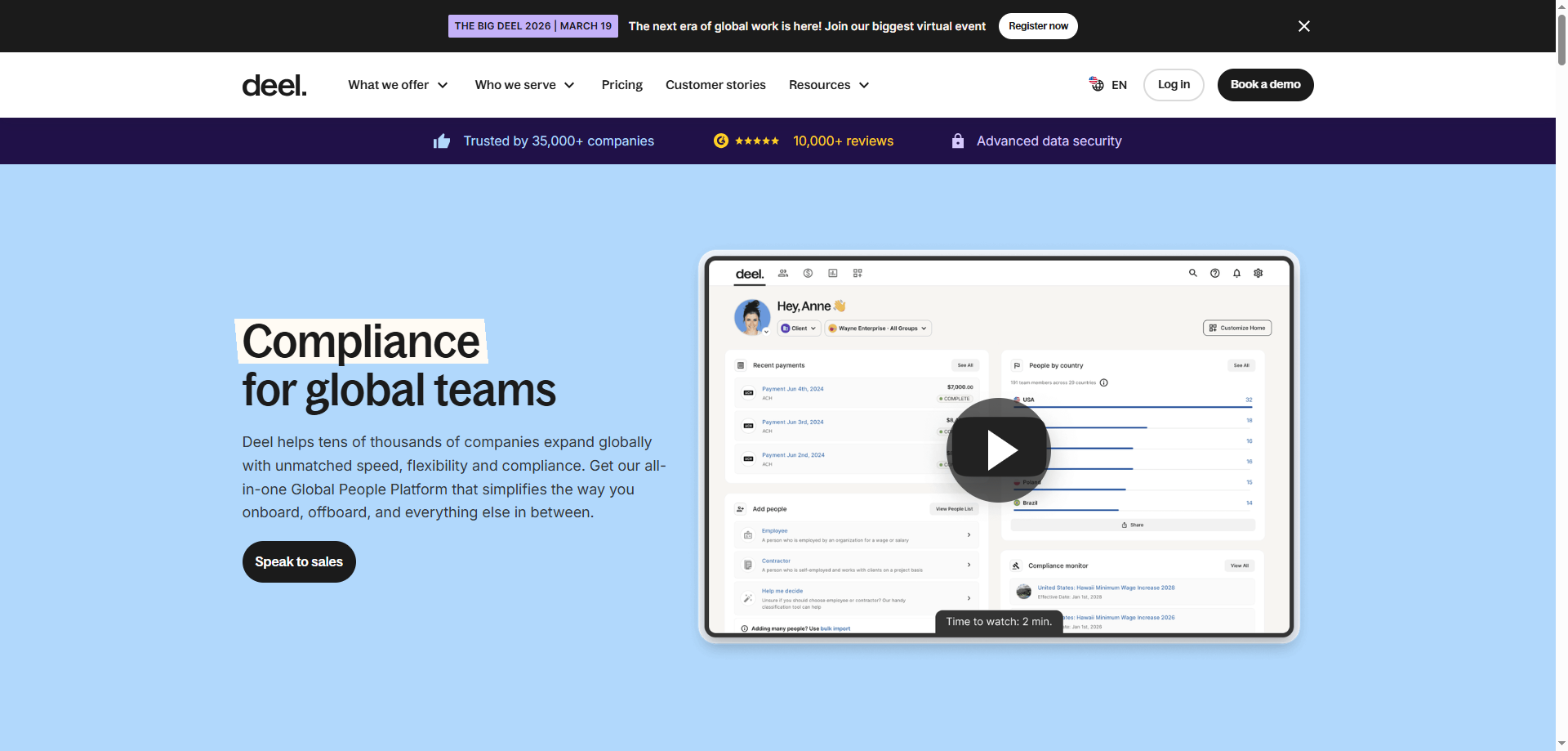Viewport: 1568px width, 751px height.
Task: Expand the What we offer menu
Action: (x=398, y=85)
